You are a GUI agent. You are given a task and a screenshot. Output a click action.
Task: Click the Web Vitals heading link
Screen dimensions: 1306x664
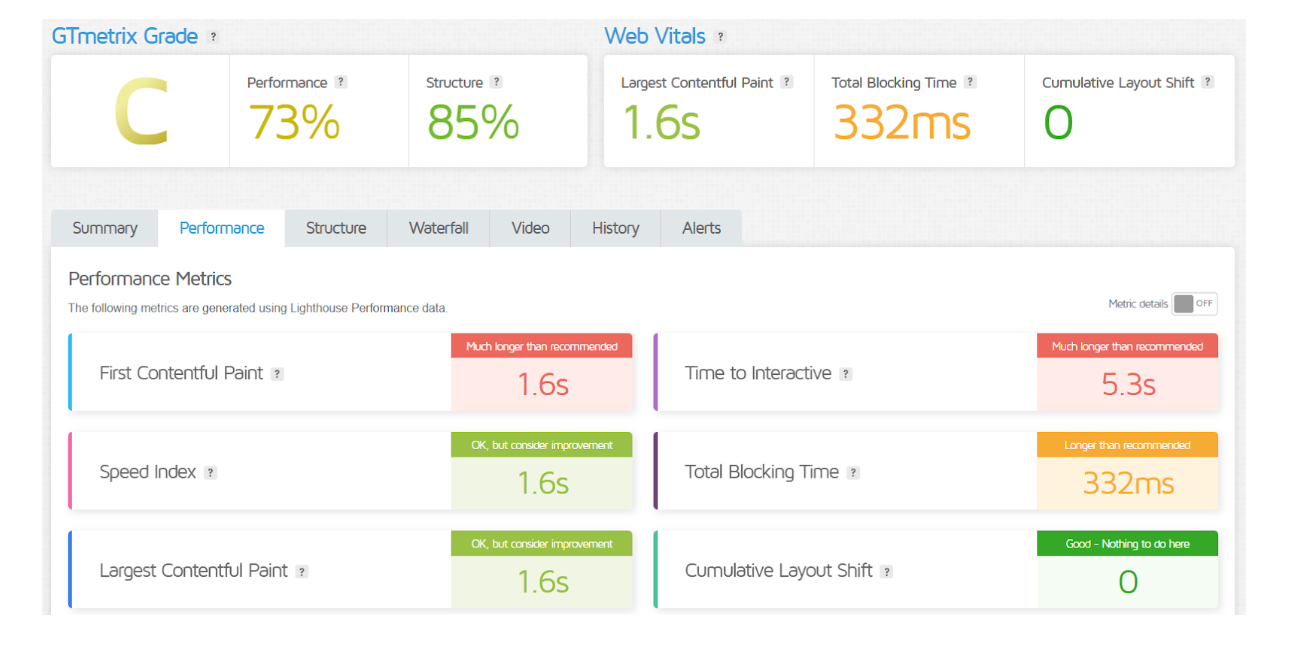[655, 36]
